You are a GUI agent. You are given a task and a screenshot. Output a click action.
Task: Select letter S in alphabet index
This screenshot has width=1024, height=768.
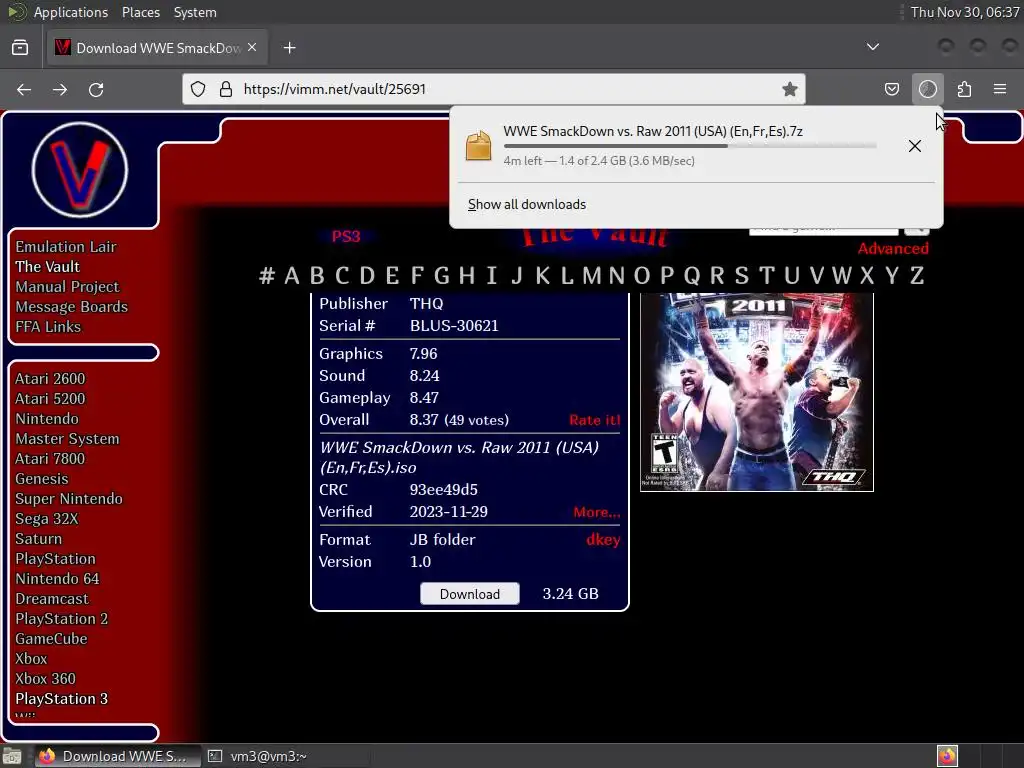coord(741,276)
